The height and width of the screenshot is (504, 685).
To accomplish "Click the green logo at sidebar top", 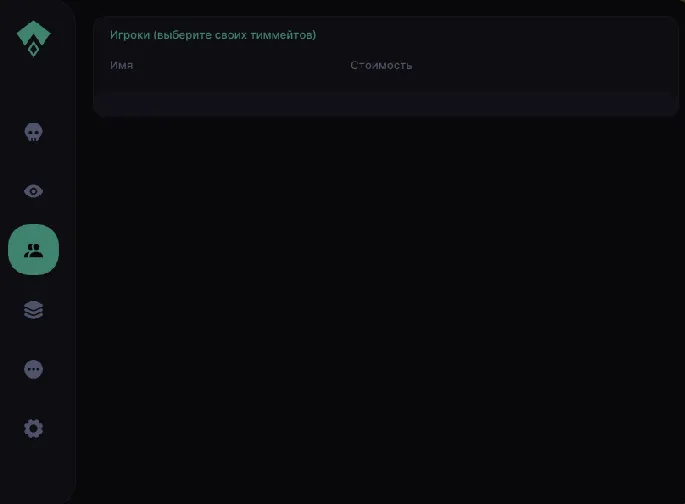I will click(x=34, y=38).
